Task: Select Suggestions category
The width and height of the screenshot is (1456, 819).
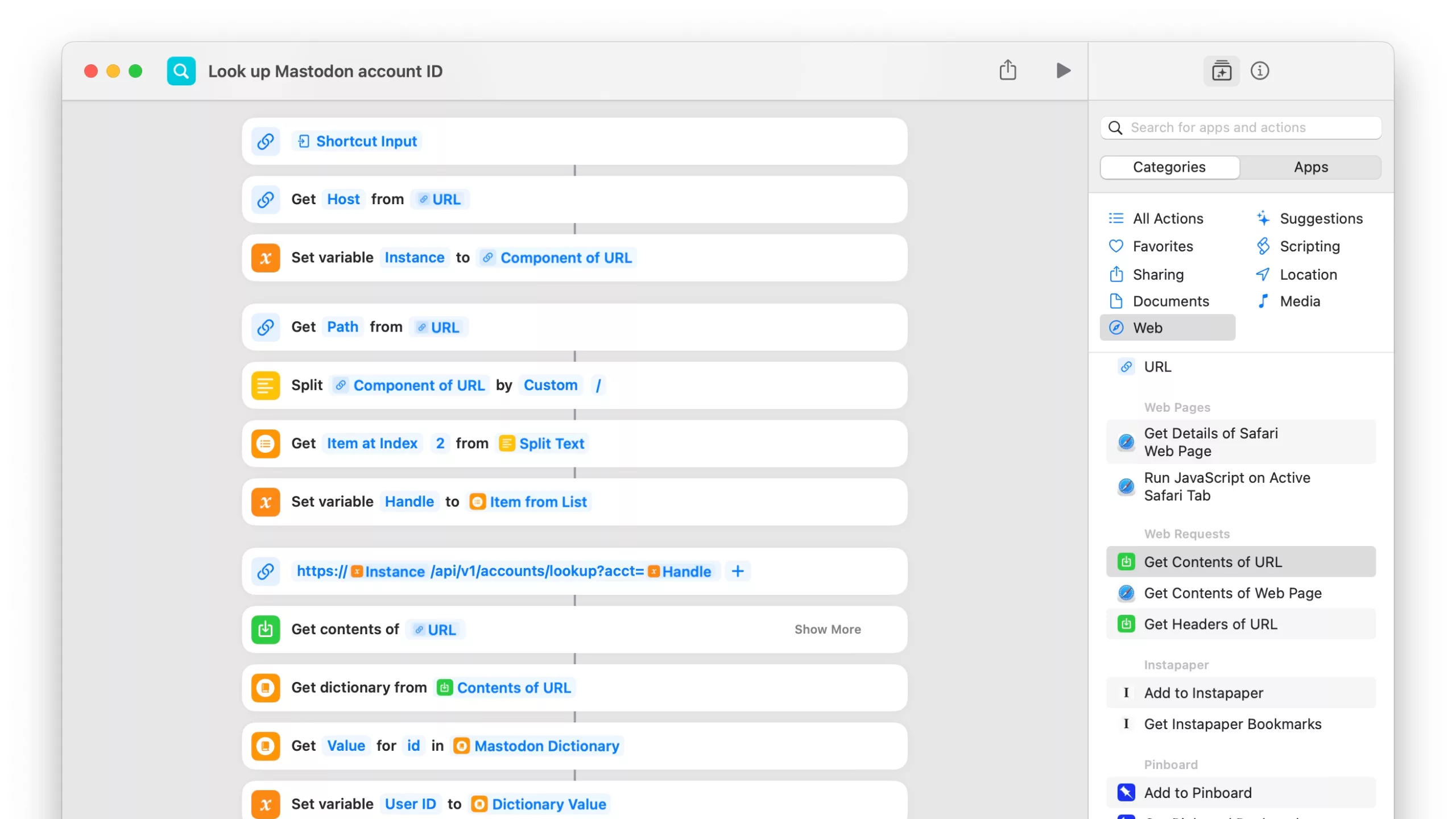Action: pyautogui.click(x=1309, y=218)
